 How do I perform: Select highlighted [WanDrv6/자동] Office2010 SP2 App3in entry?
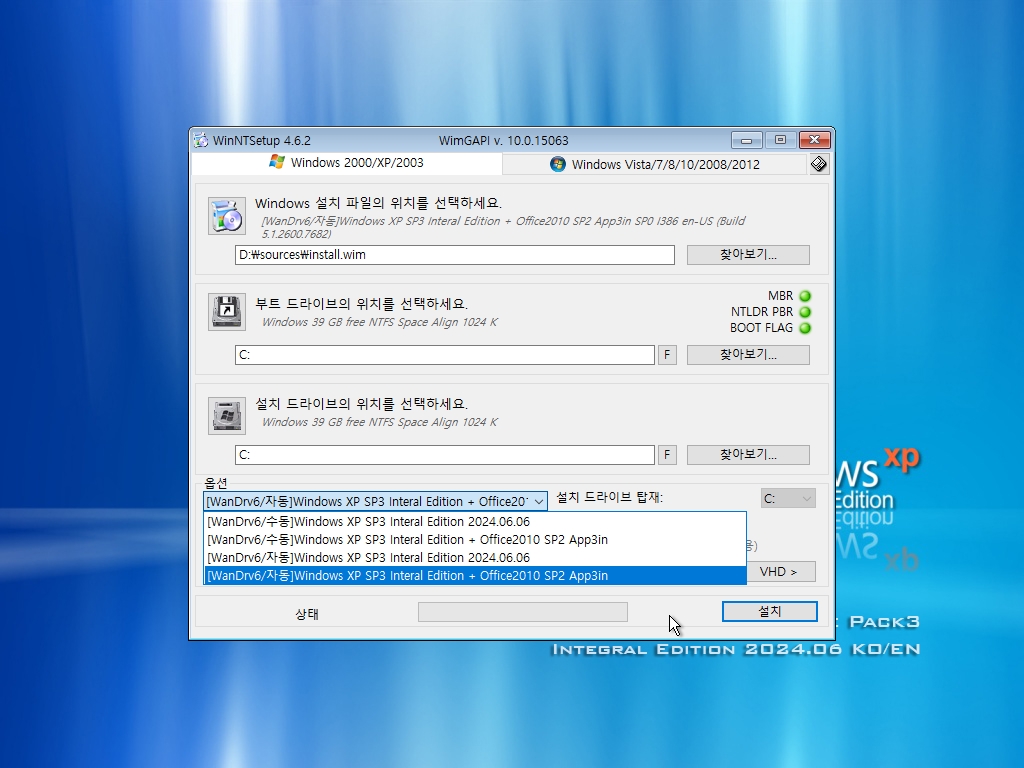tap(475, 575)
